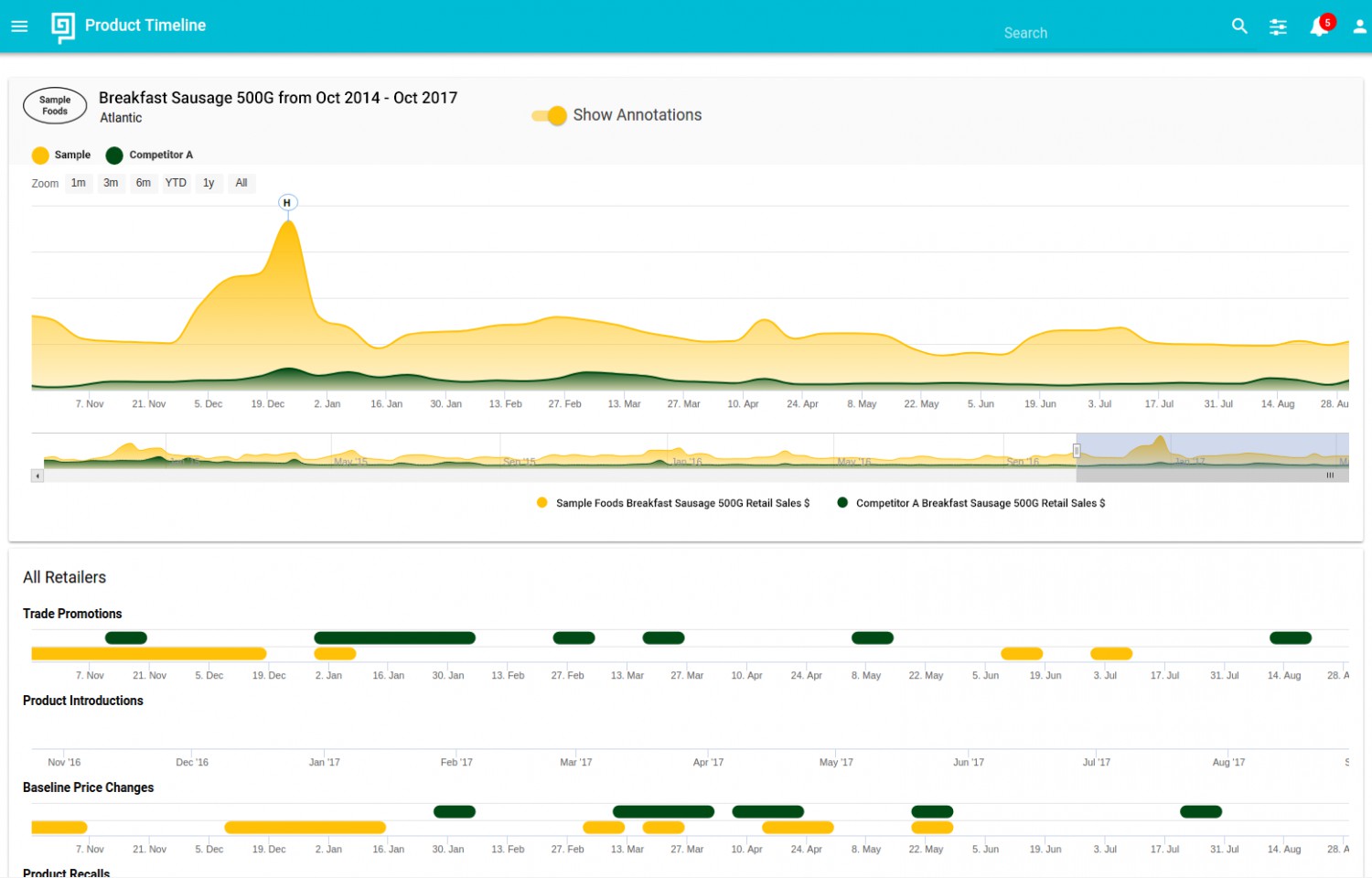
Task: Click the navigator scrollbar left arrow
Action: tap(38, 476)
